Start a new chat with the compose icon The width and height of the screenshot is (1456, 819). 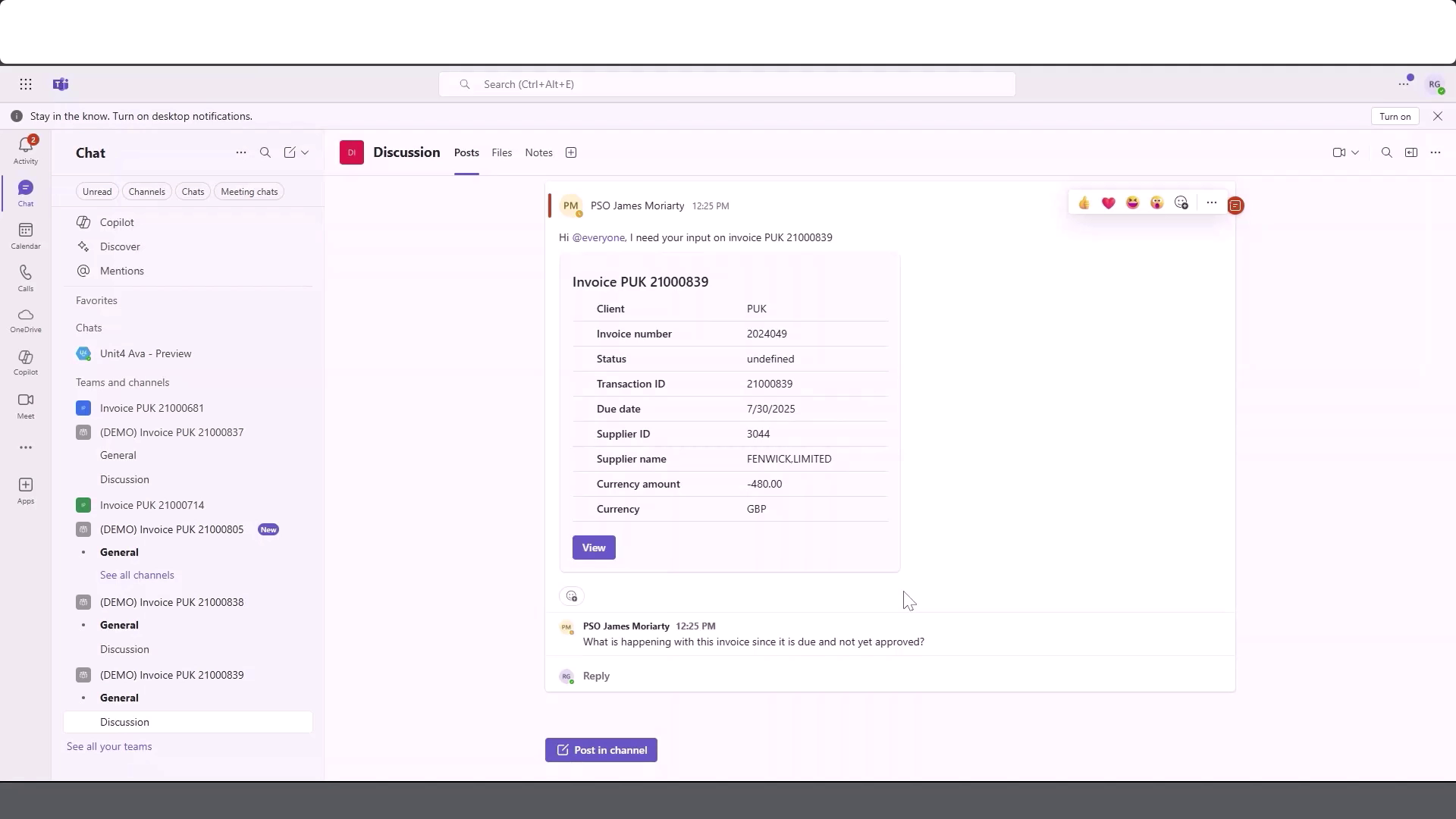pos(289,152)
